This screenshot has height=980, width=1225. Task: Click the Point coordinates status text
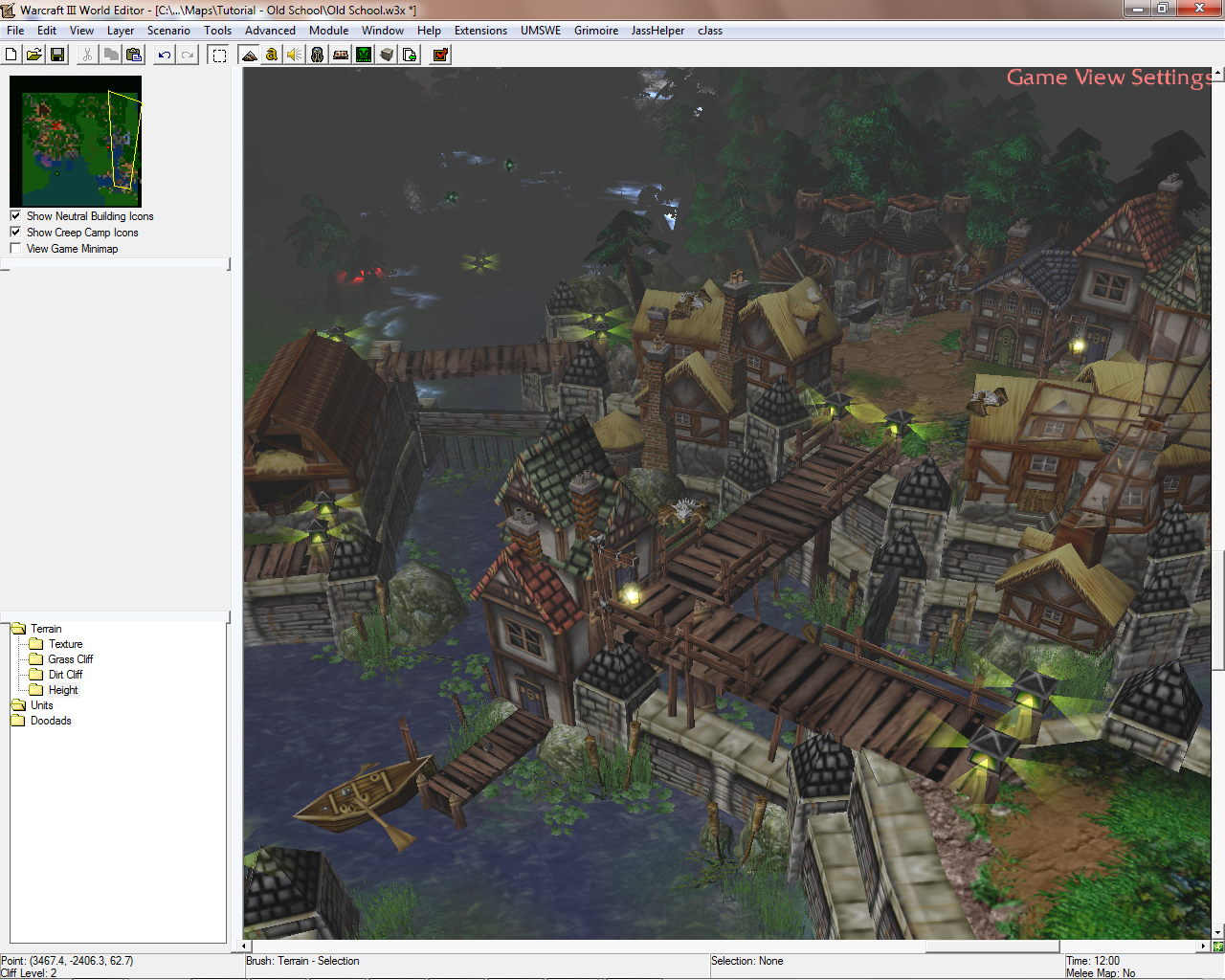coord(67,961)
